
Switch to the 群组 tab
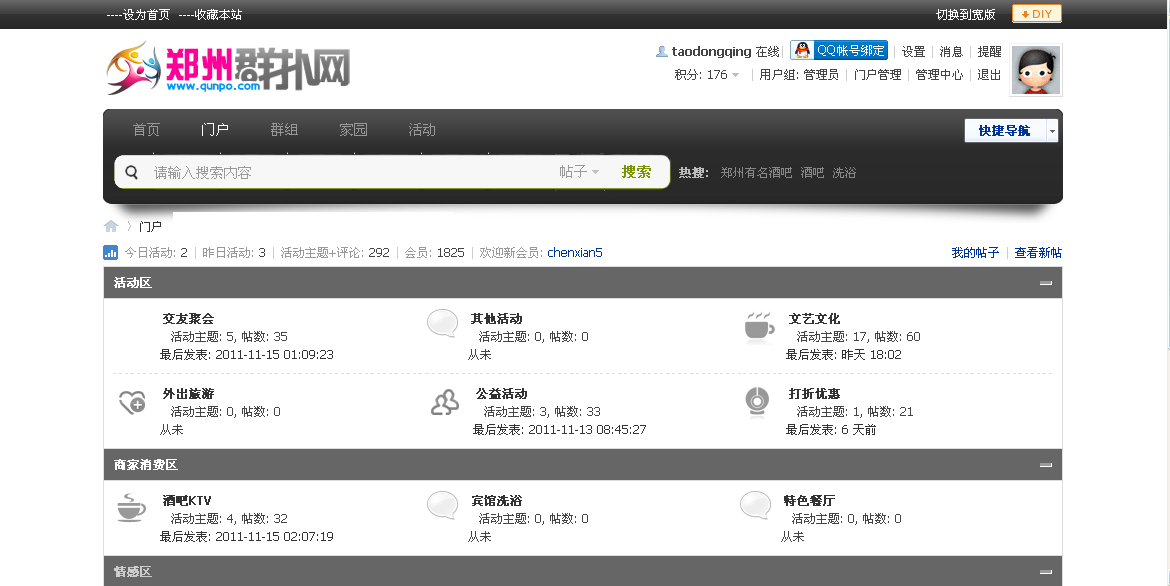[284, 129]
